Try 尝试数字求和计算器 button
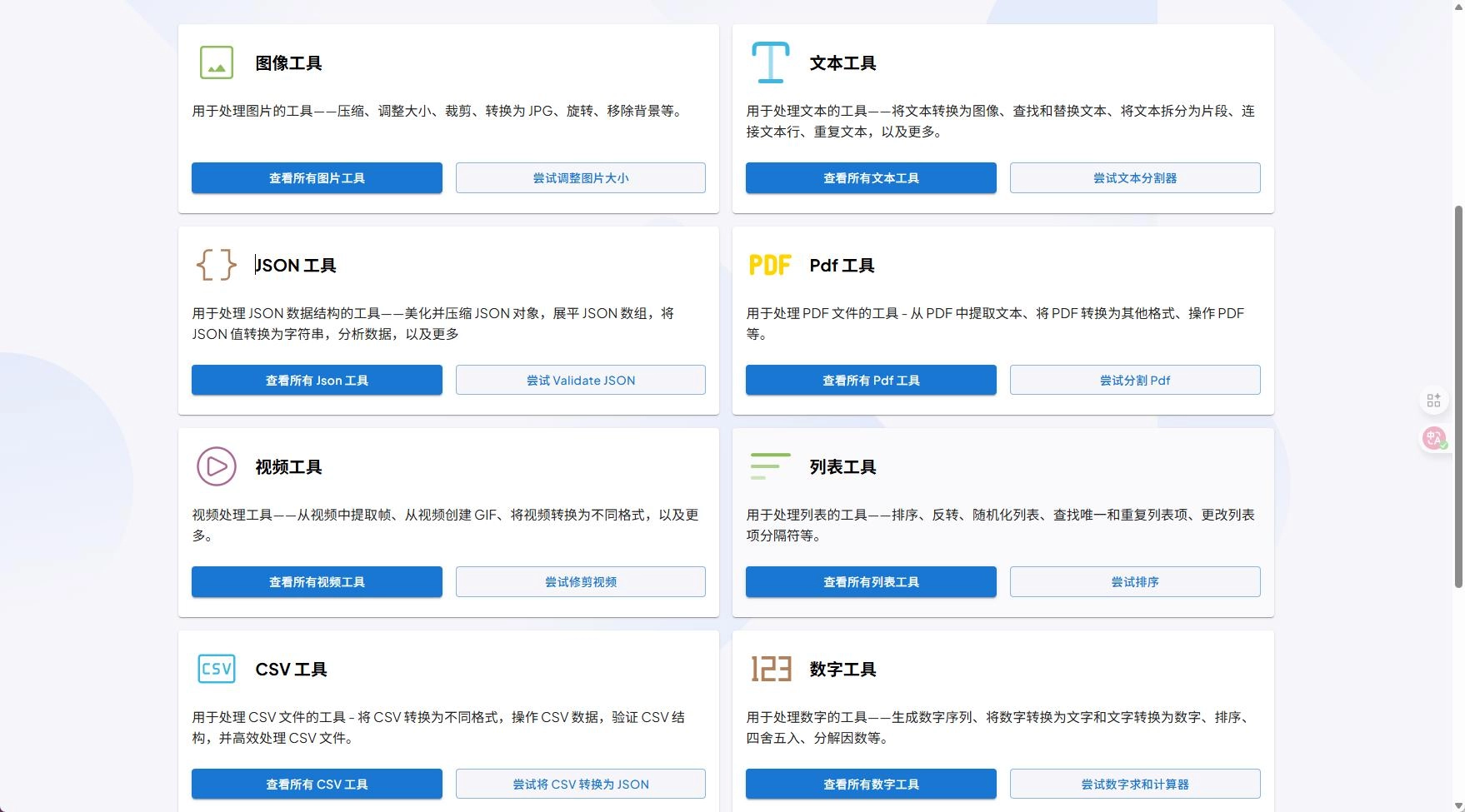Image resolution: width=1465 pixels, height=812 pixels. (x=1135, y=784)
